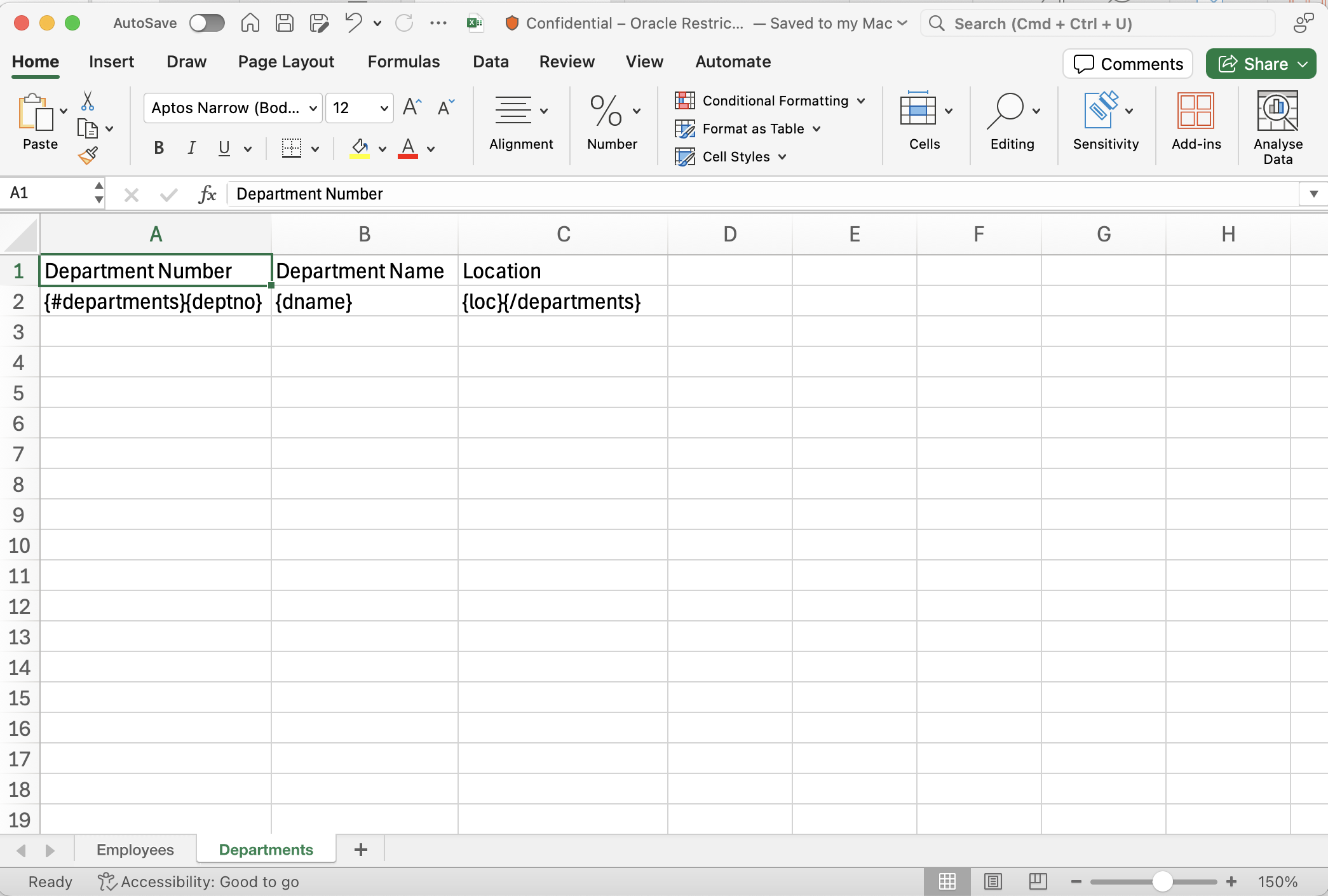The image size is (1328, 896).
Task: Toggle the AutoSave switch
Action: click(207, 24)
